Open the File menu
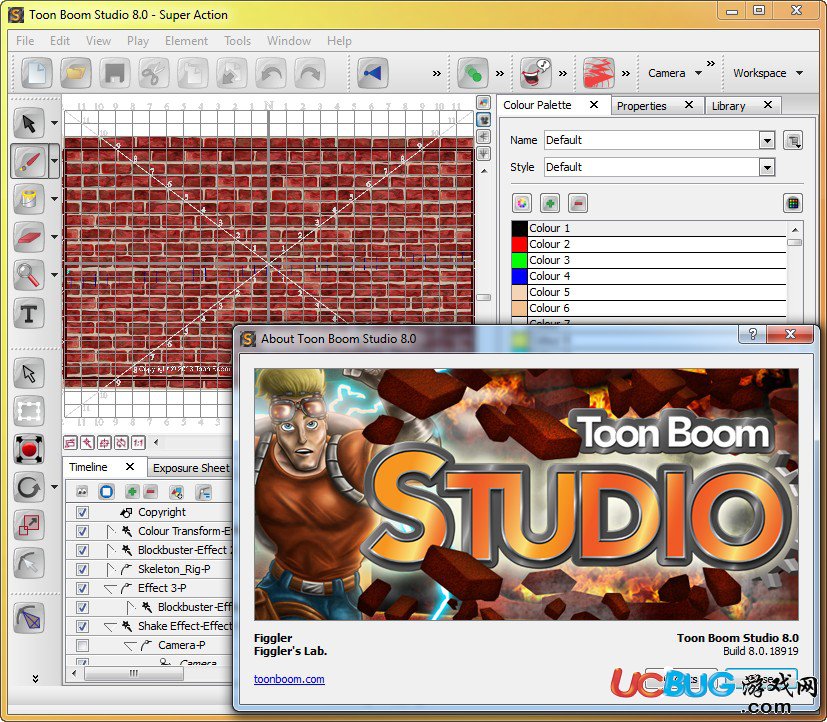The image size is (827, 722). click(25, 41)
